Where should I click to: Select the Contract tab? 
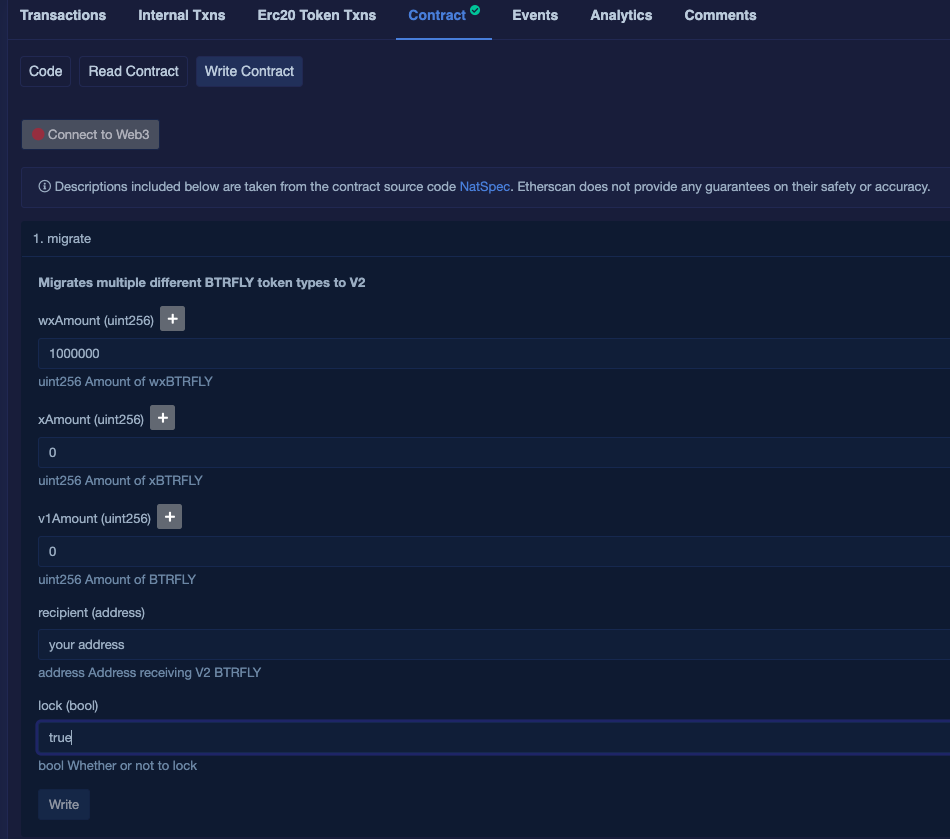point(437,16)
